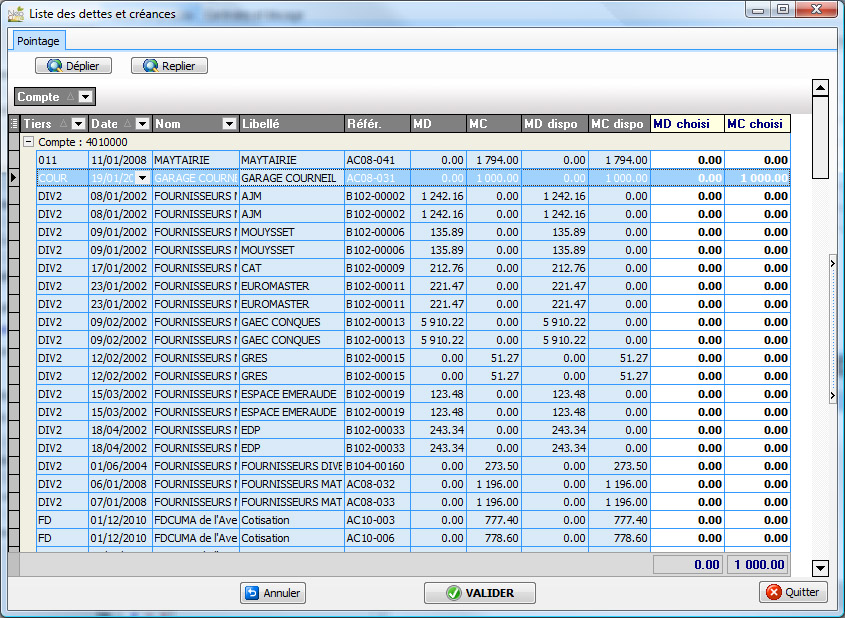The width and height of the screenshot is (845, 618).
Task: Exit using the Quitter button
Action: [793, 592]
